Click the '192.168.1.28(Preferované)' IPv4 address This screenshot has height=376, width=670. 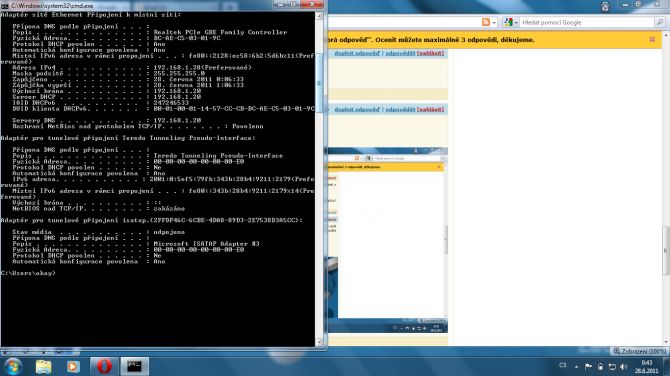coord(202,68)
